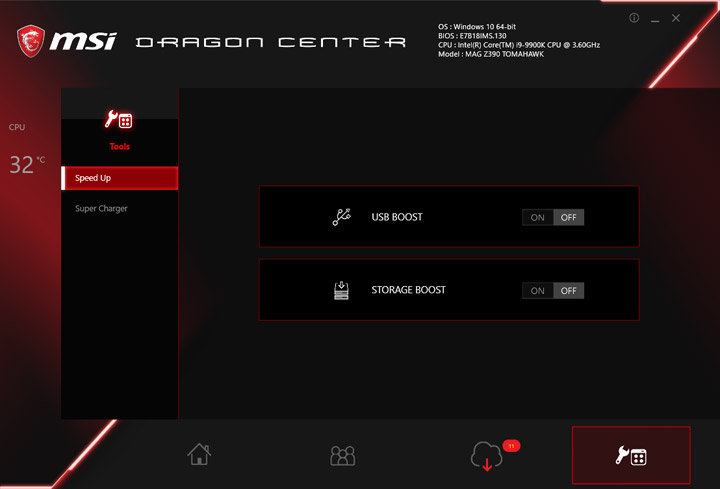
Task: Click the DRAGON CENTER title text
Action: [x=271, y=42]
